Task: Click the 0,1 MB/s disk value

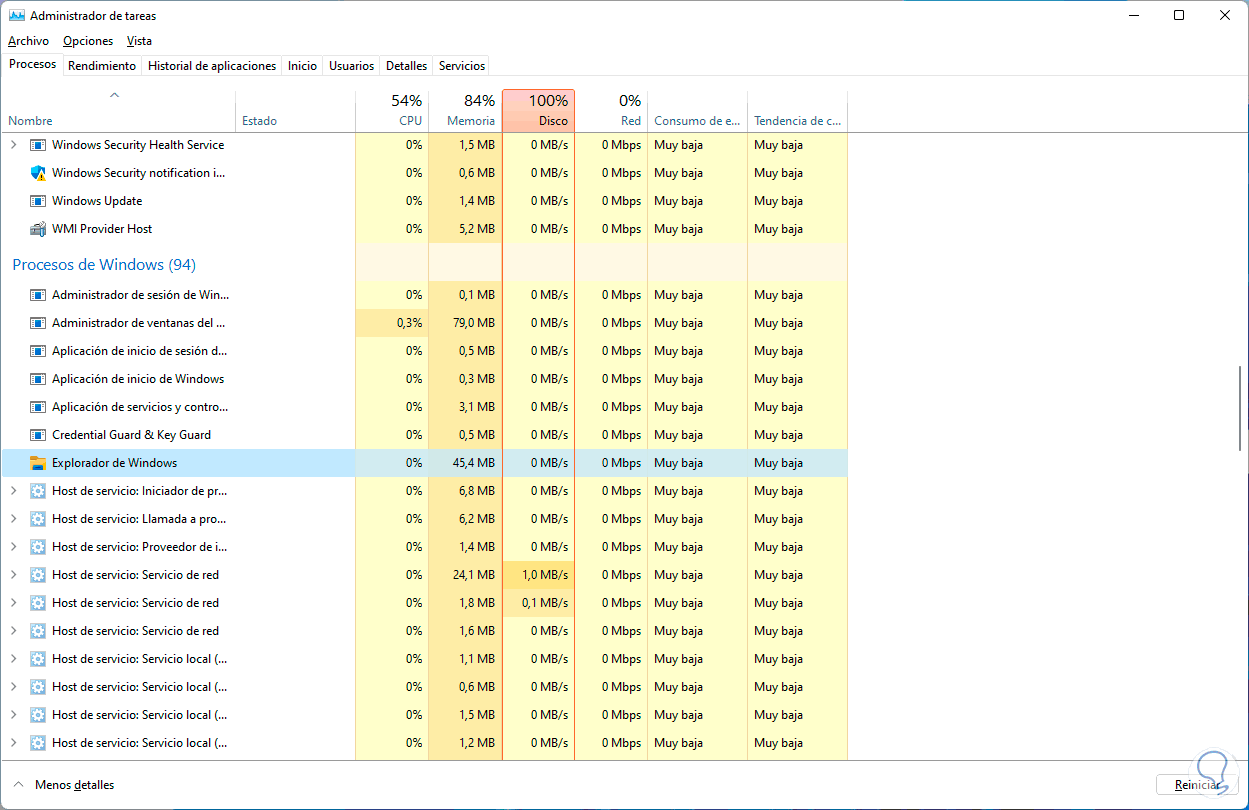Action: click(x=545, y=603)
